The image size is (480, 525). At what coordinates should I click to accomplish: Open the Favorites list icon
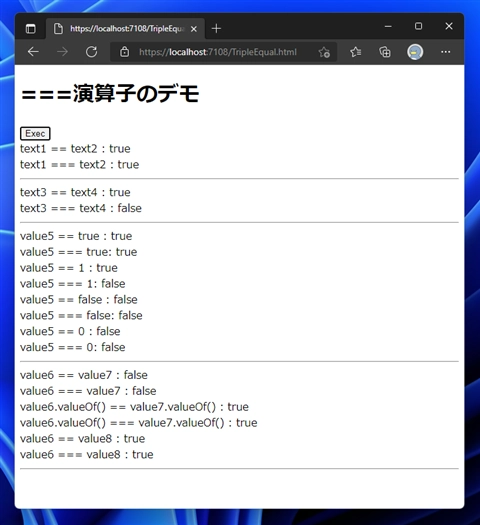click(355, 52)
